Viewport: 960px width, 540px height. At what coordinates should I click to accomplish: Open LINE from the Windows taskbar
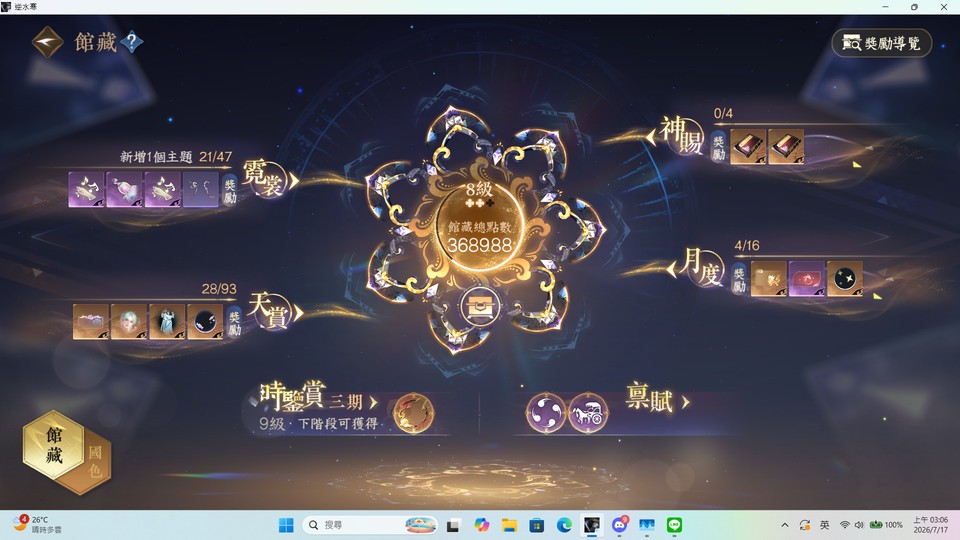coord(674,525)
